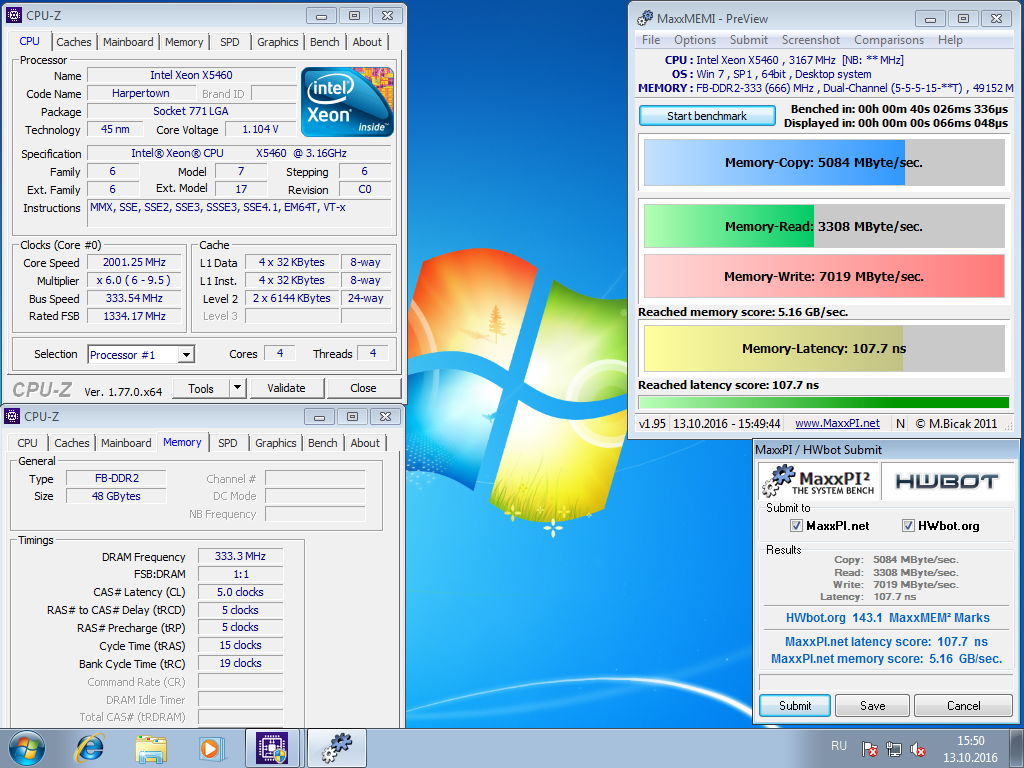Viewport: 1024px width, 768px height.
Task: Switch to Graphics tab in top CPU-Z
Action: point(278,42)
